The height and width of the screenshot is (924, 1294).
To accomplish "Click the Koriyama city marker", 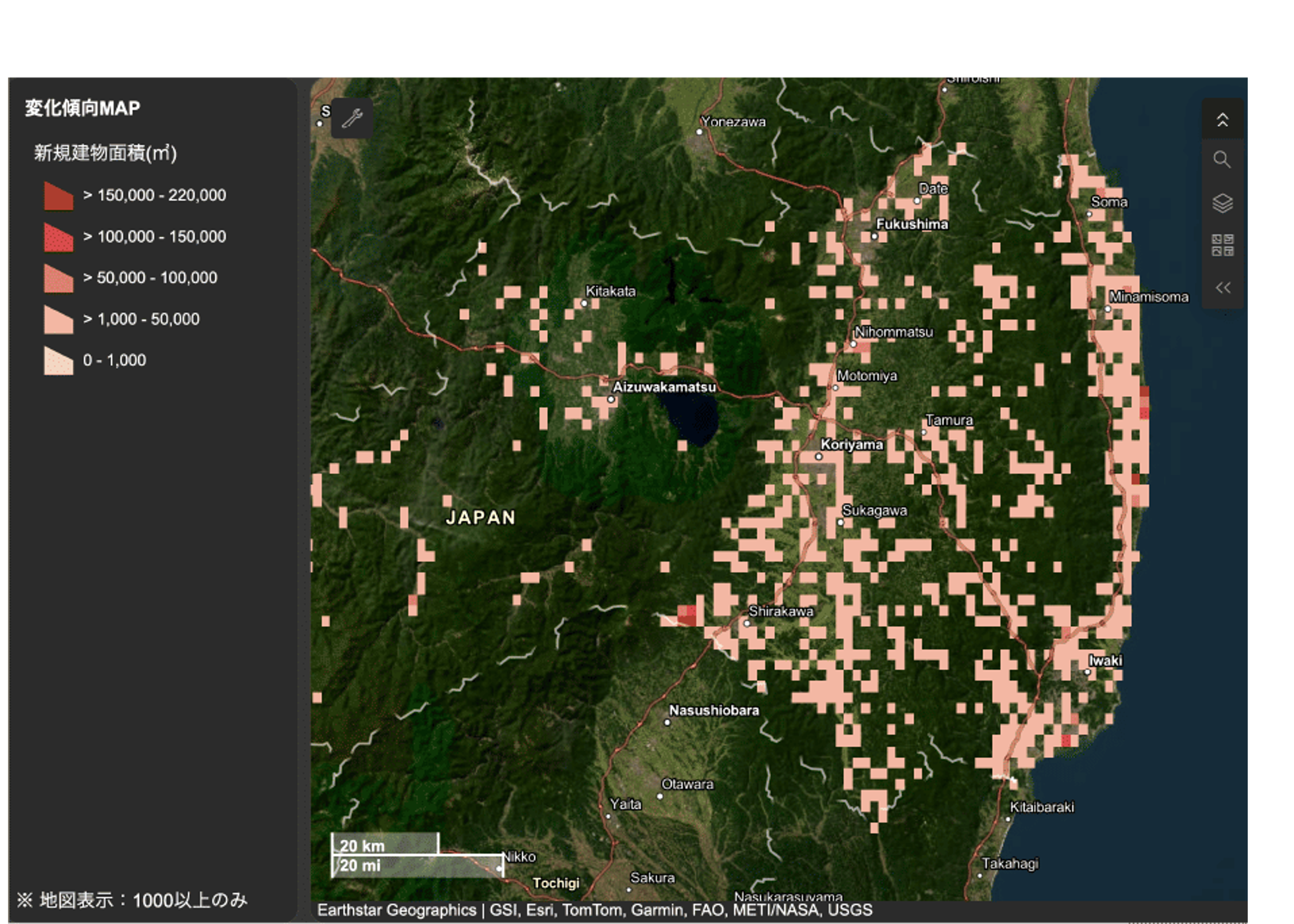I will coord(819,456).
